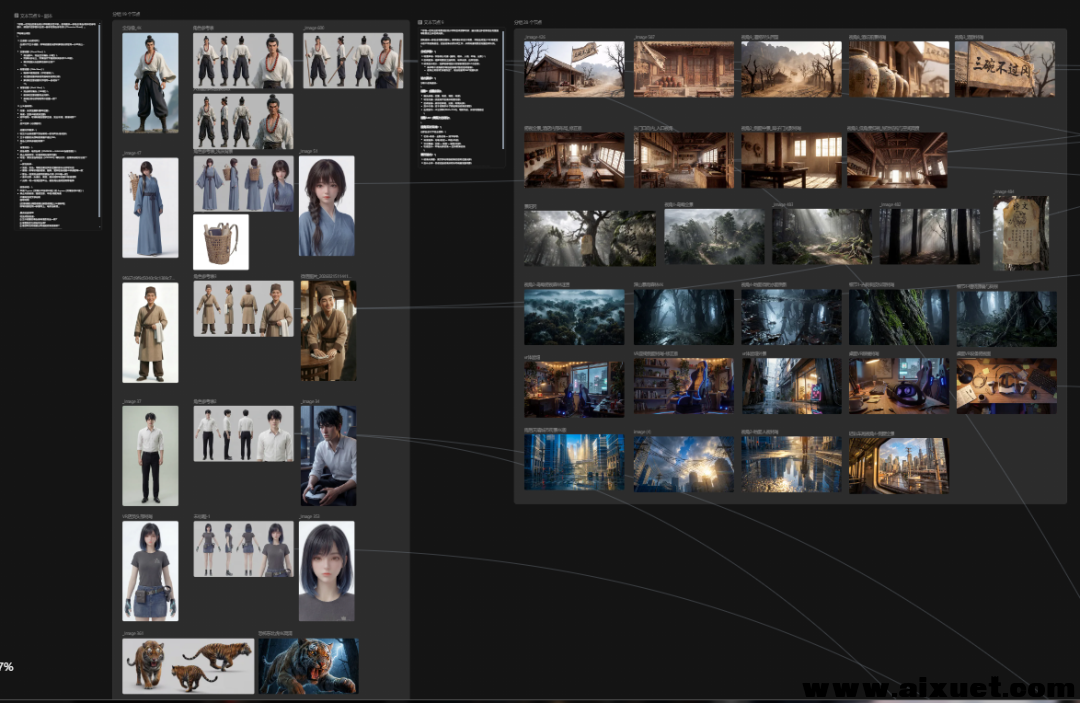This screenshot has width=1080, height=703.
Task: Select the roaring tiger at night image
Action: 309,666
